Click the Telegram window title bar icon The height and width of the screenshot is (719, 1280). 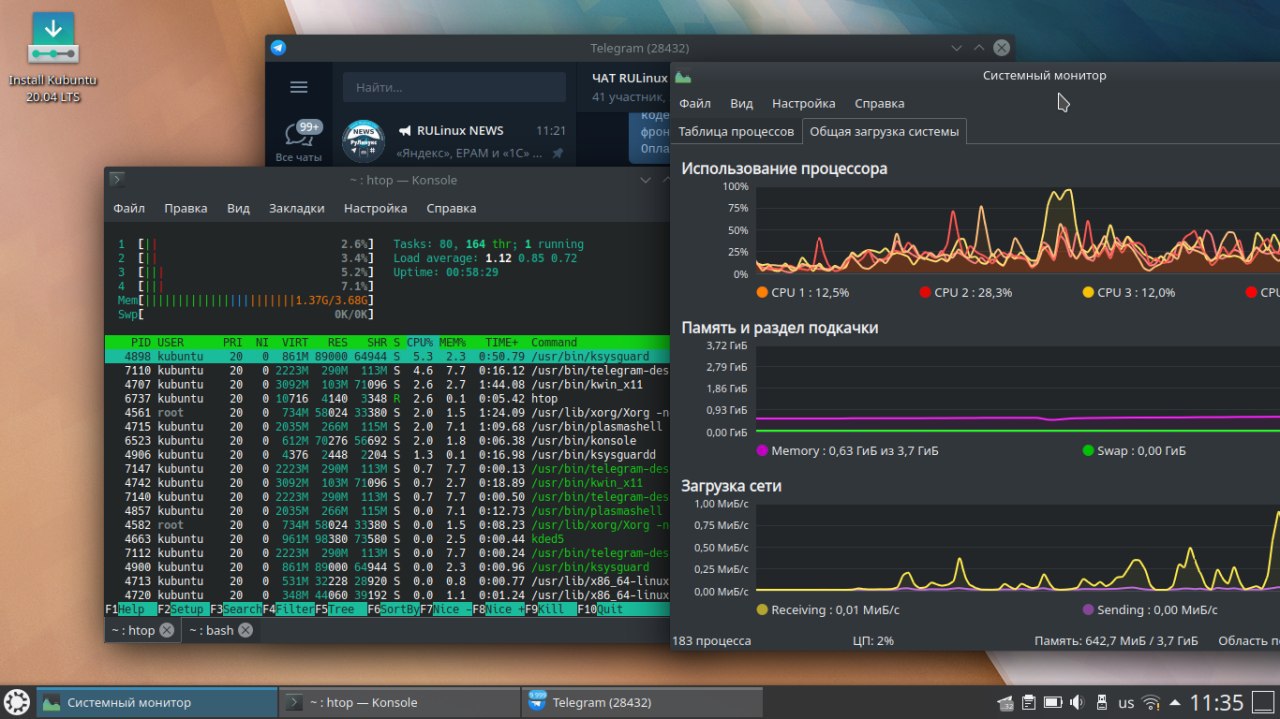[278, 48]
